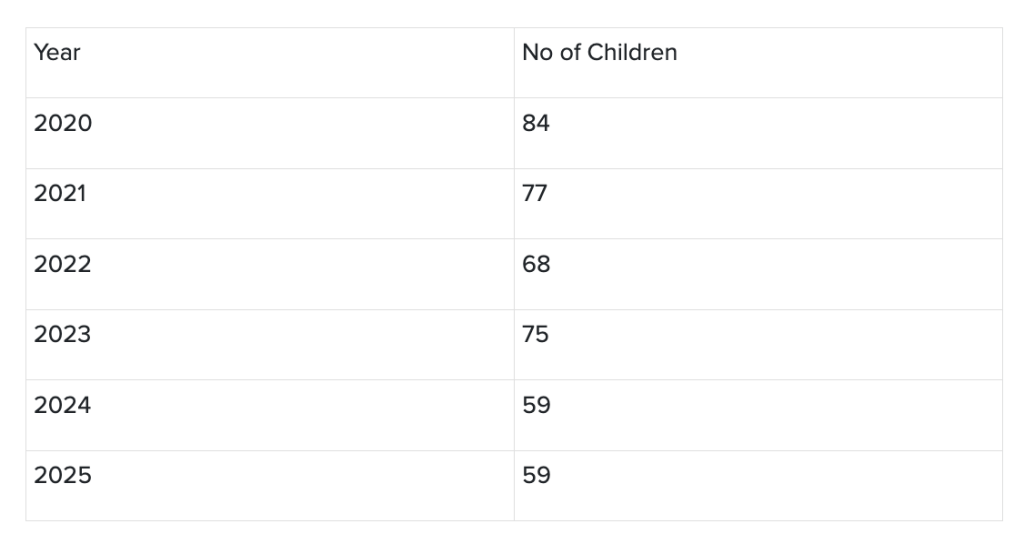Click the value 68 cell
1024x544 pixels.
pos(758,274)
